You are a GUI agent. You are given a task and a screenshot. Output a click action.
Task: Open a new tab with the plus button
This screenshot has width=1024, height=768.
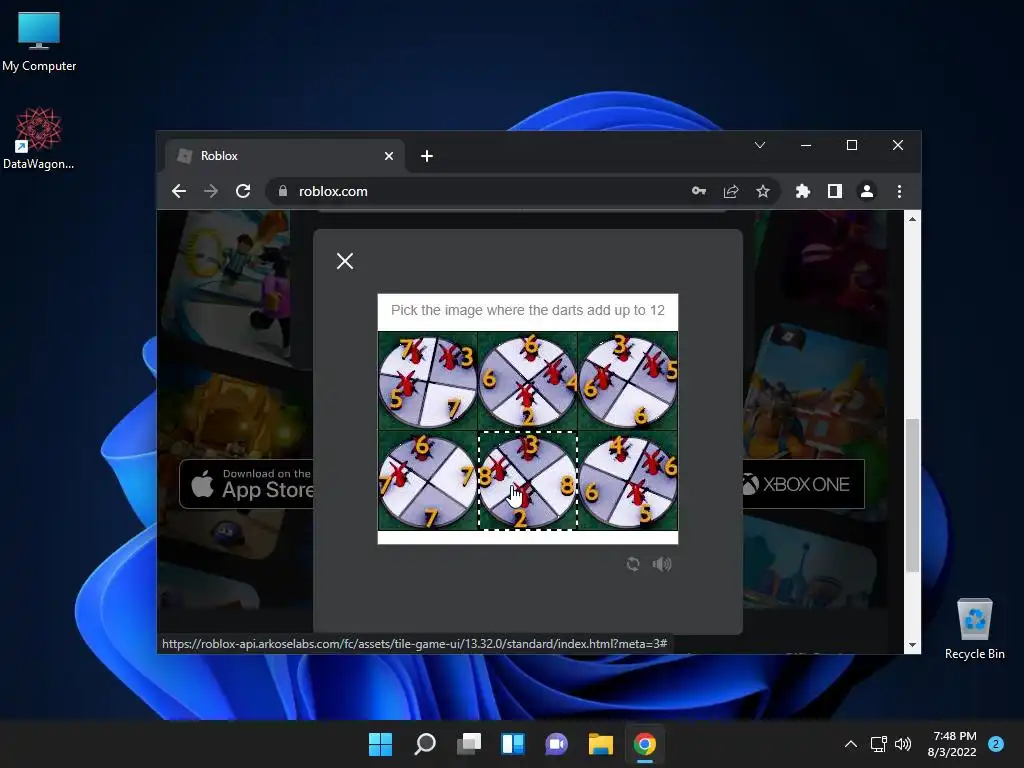(x=426, y=156)
